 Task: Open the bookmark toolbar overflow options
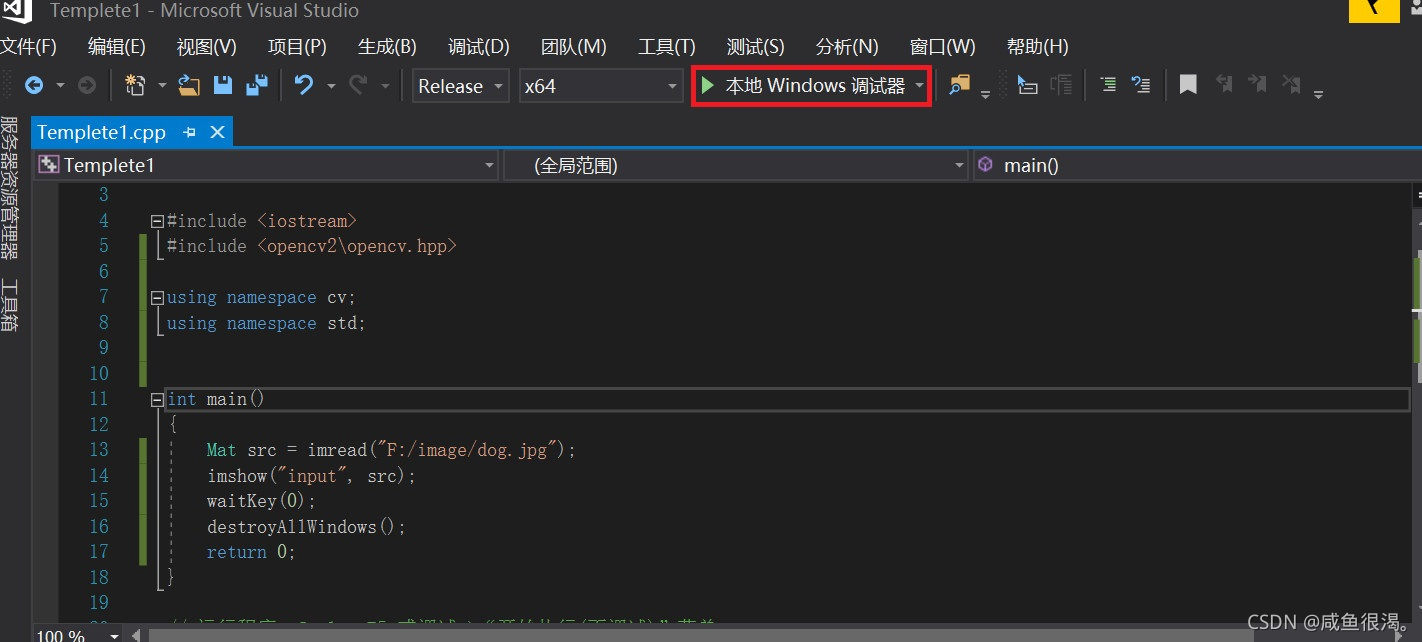tap(1318, 95)
